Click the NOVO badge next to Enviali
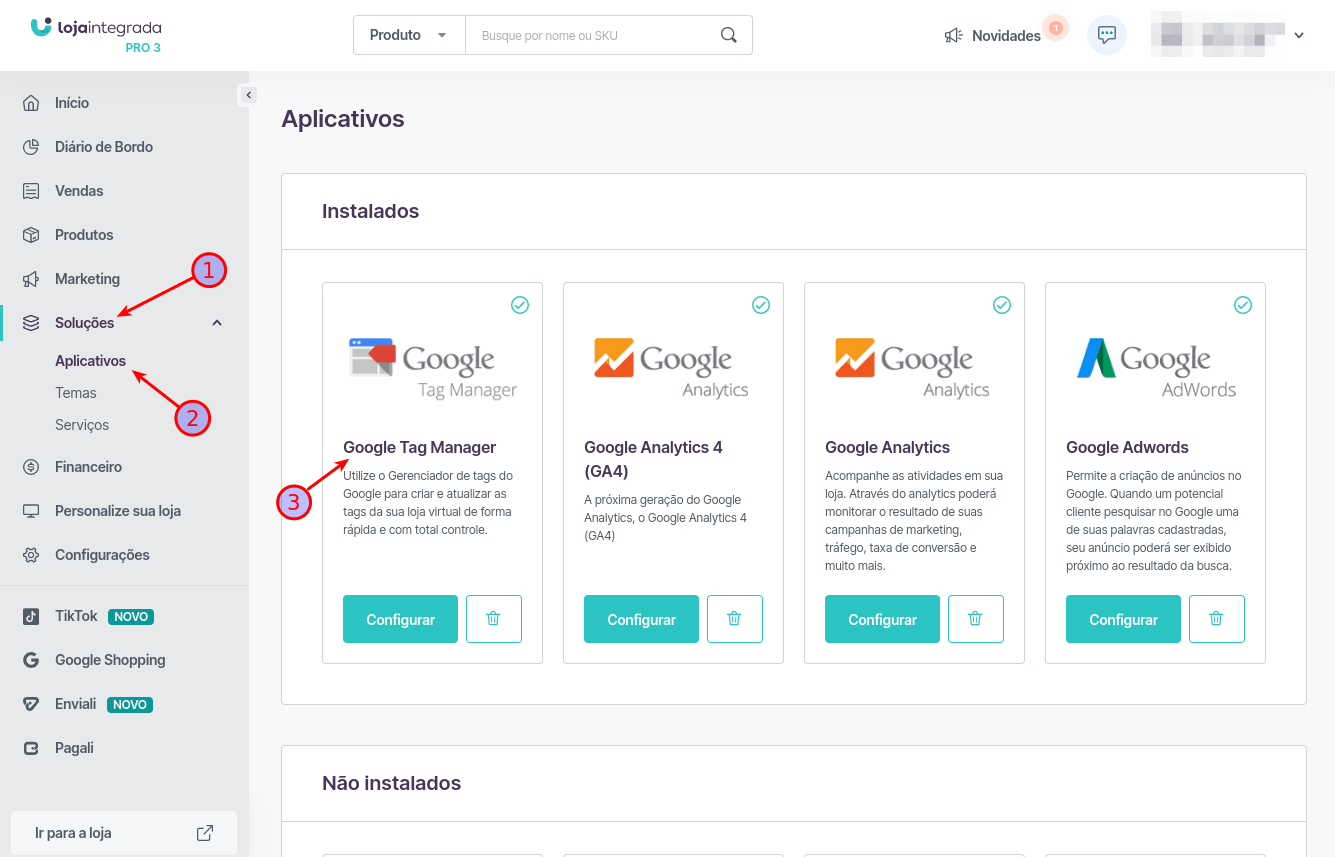Viewport: 1335px width, 857px height. tap(130, 704)
